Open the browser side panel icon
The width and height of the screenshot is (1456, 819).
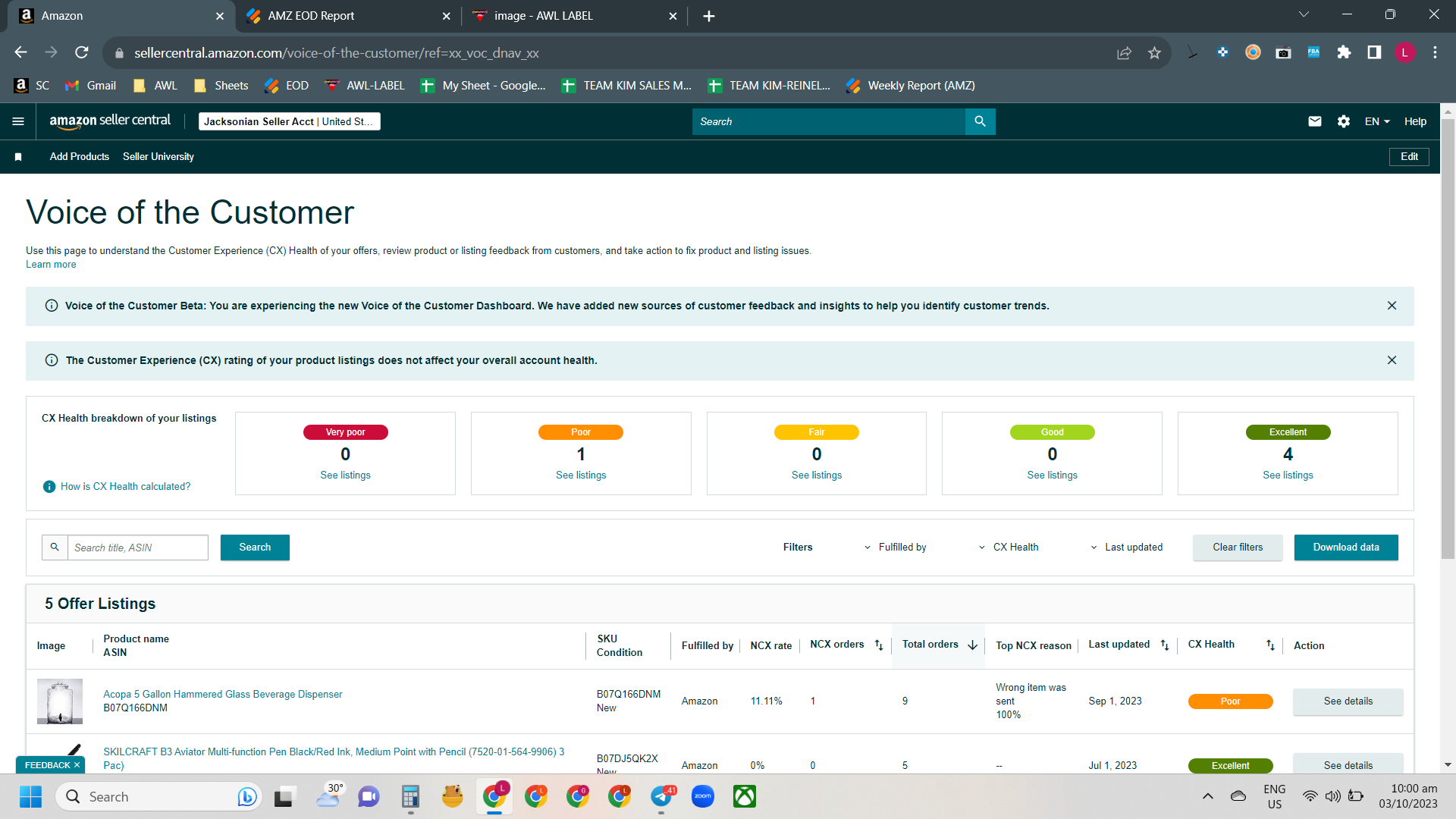pyautogui.click(x=1374, y=52)
